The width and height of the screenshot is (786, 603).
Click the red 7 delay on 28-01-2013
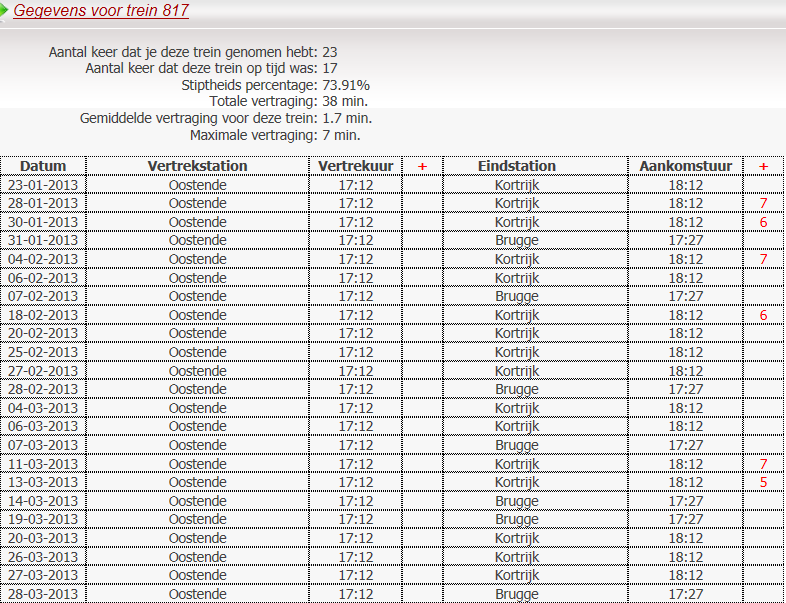click(763, 204)
